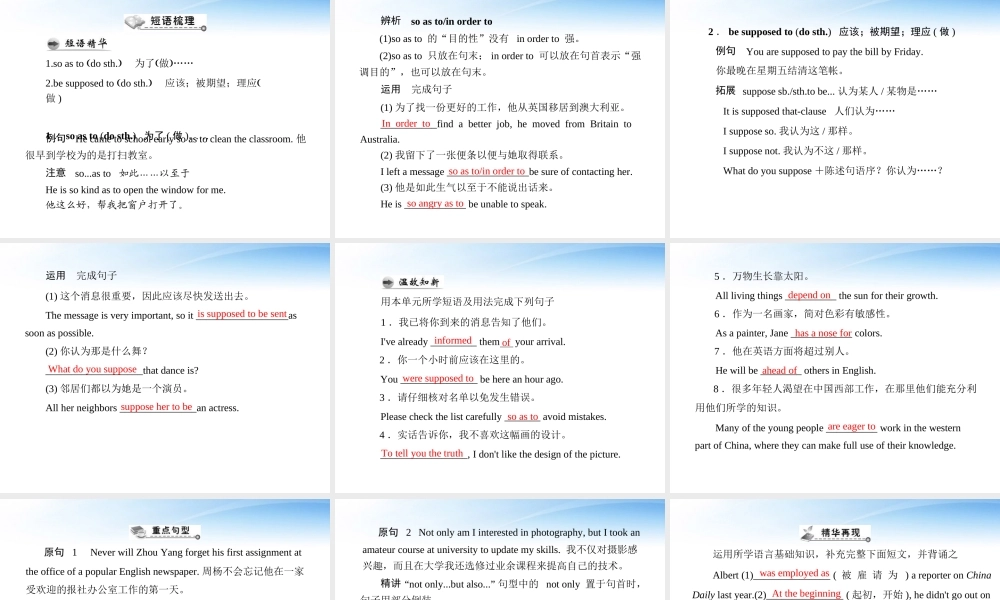Click prompt '(2) 你认为那是什么舞？'
This screenshot has width=1000, height=600.
tap(96, 351)
